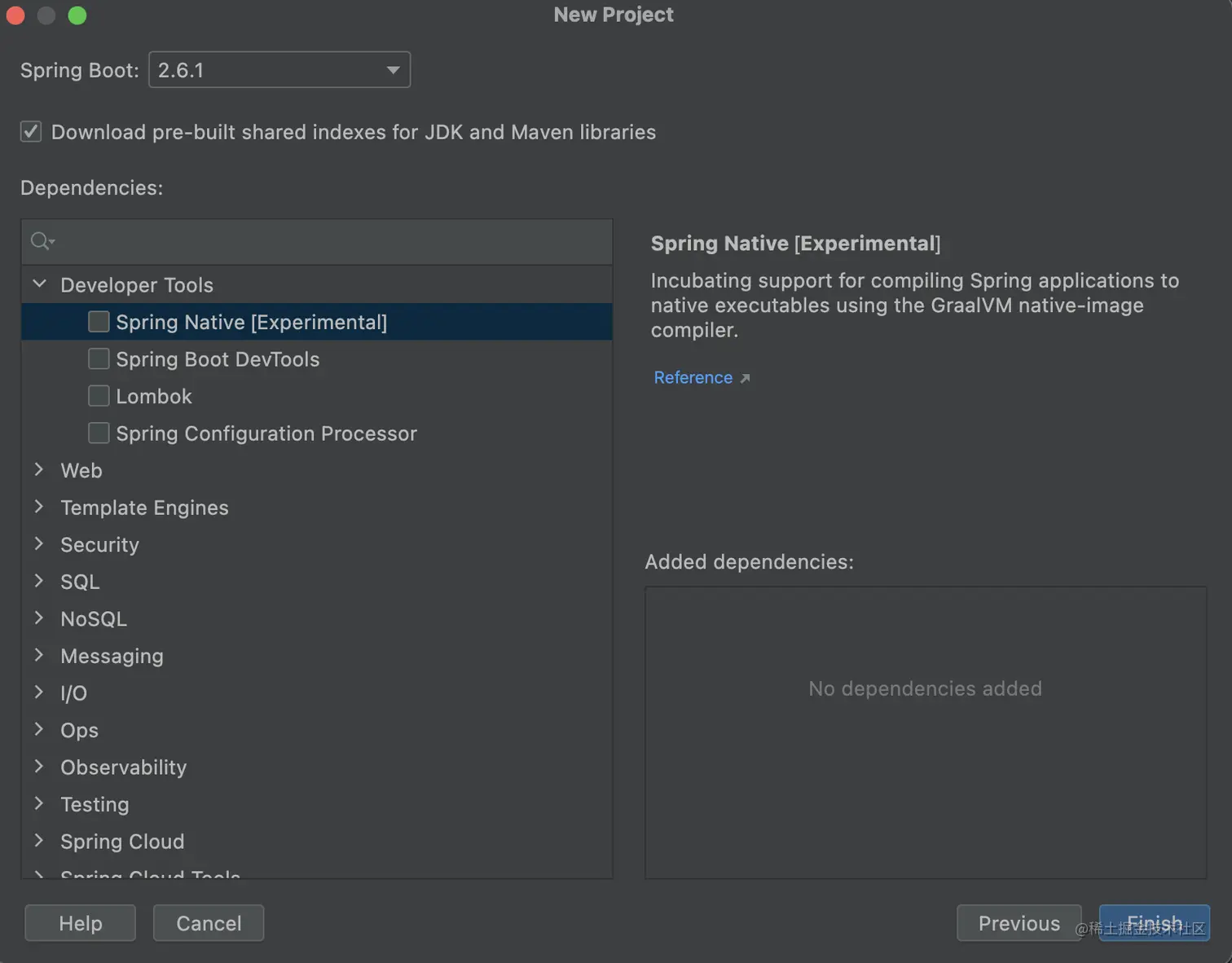This screenshot has height=963, width=1232.
Task: Open the Spring Boot version dropdown
Action: [x=279, y=70]
